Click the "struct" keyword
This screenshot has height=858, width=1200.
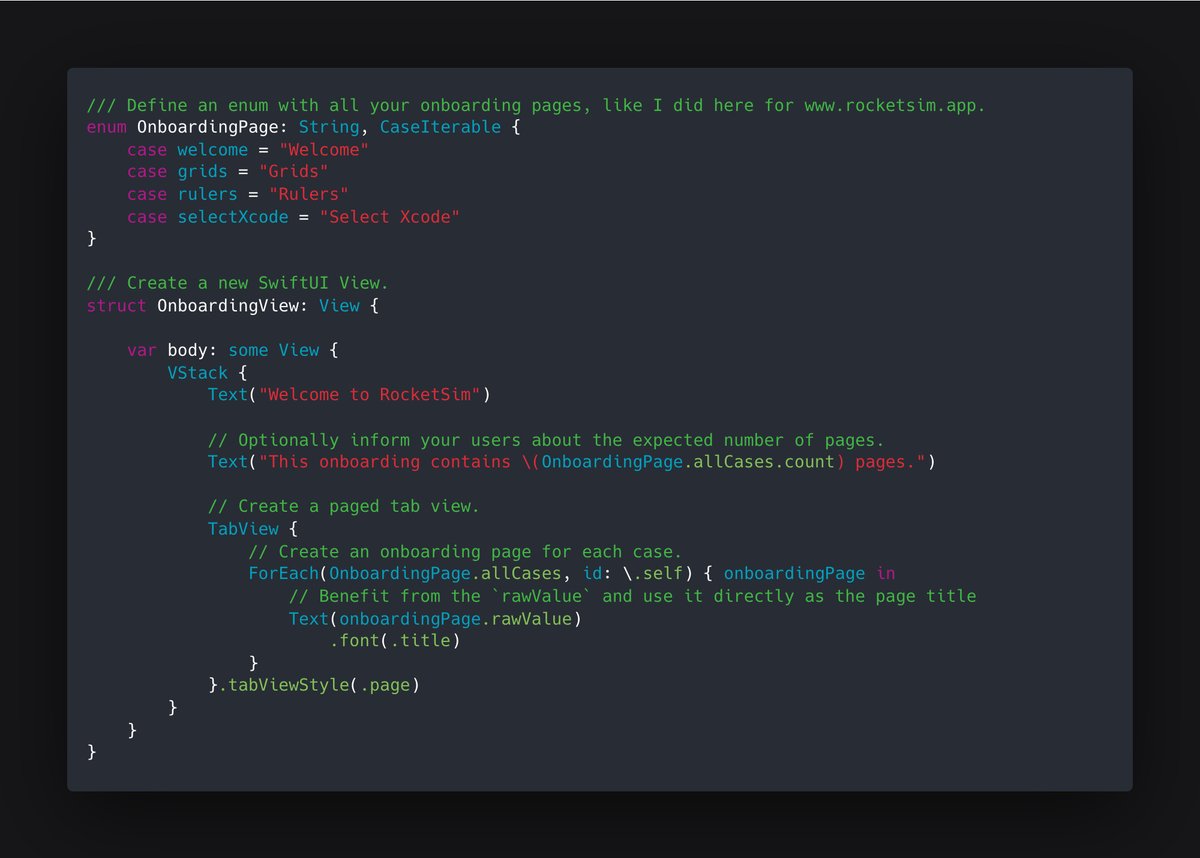coord(117,306)
